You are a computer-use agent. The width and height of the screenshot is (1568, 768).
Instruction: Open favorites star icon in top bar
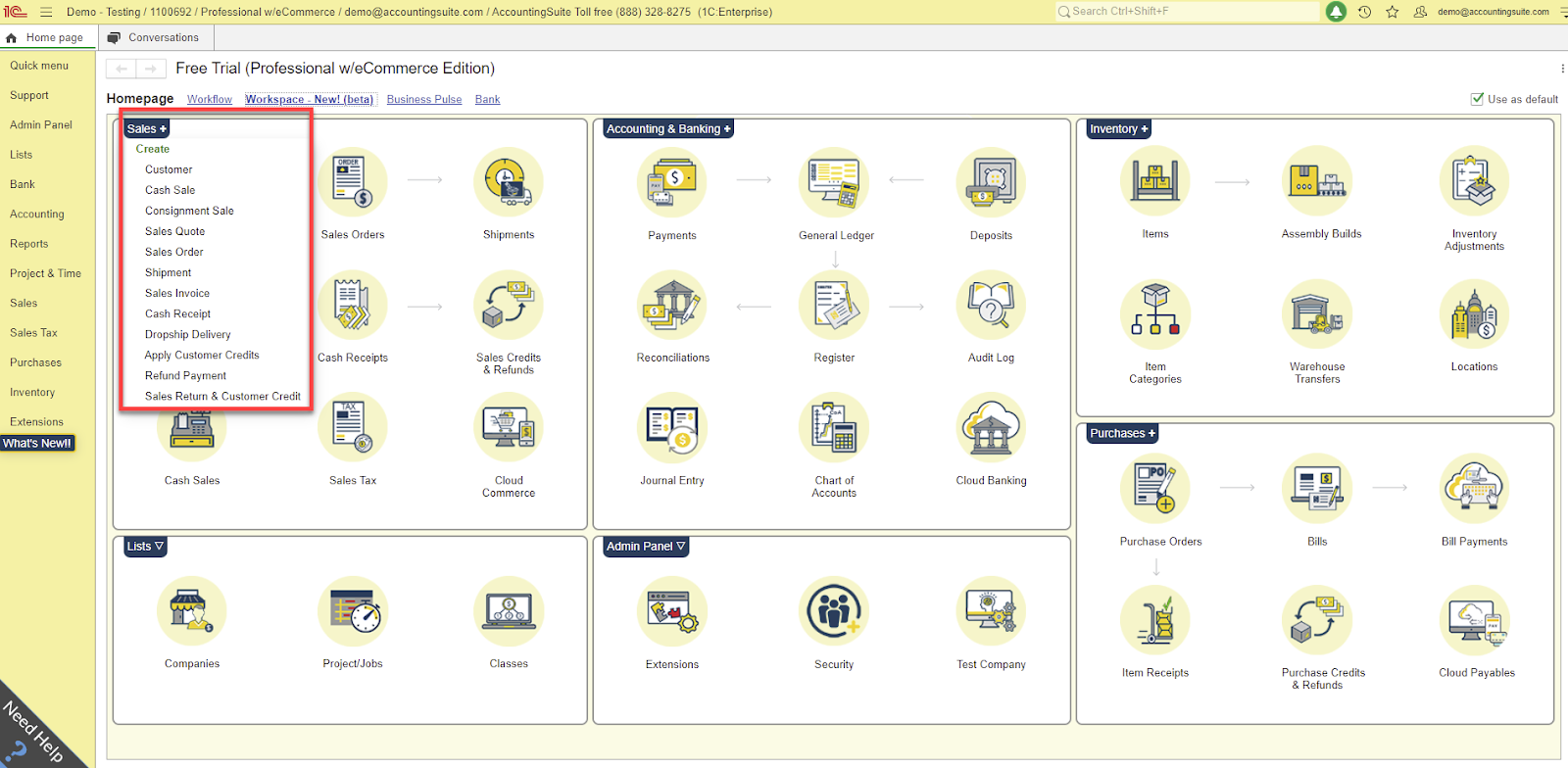click(1392, 12)
